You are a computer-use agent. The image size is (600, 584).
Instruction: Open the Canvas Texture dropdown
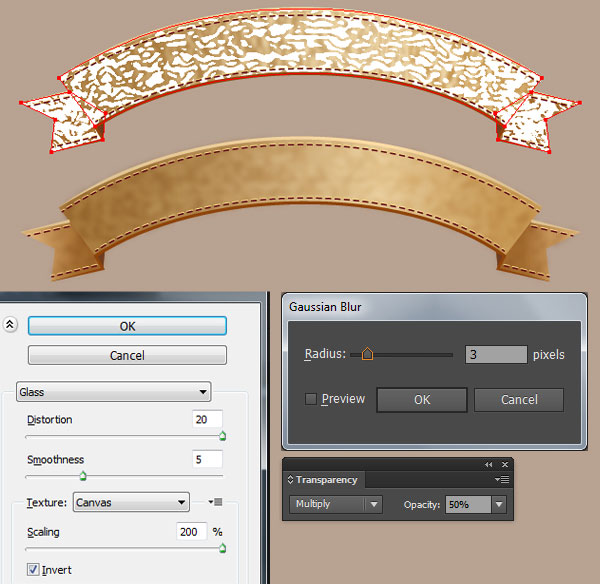point(131,502)
